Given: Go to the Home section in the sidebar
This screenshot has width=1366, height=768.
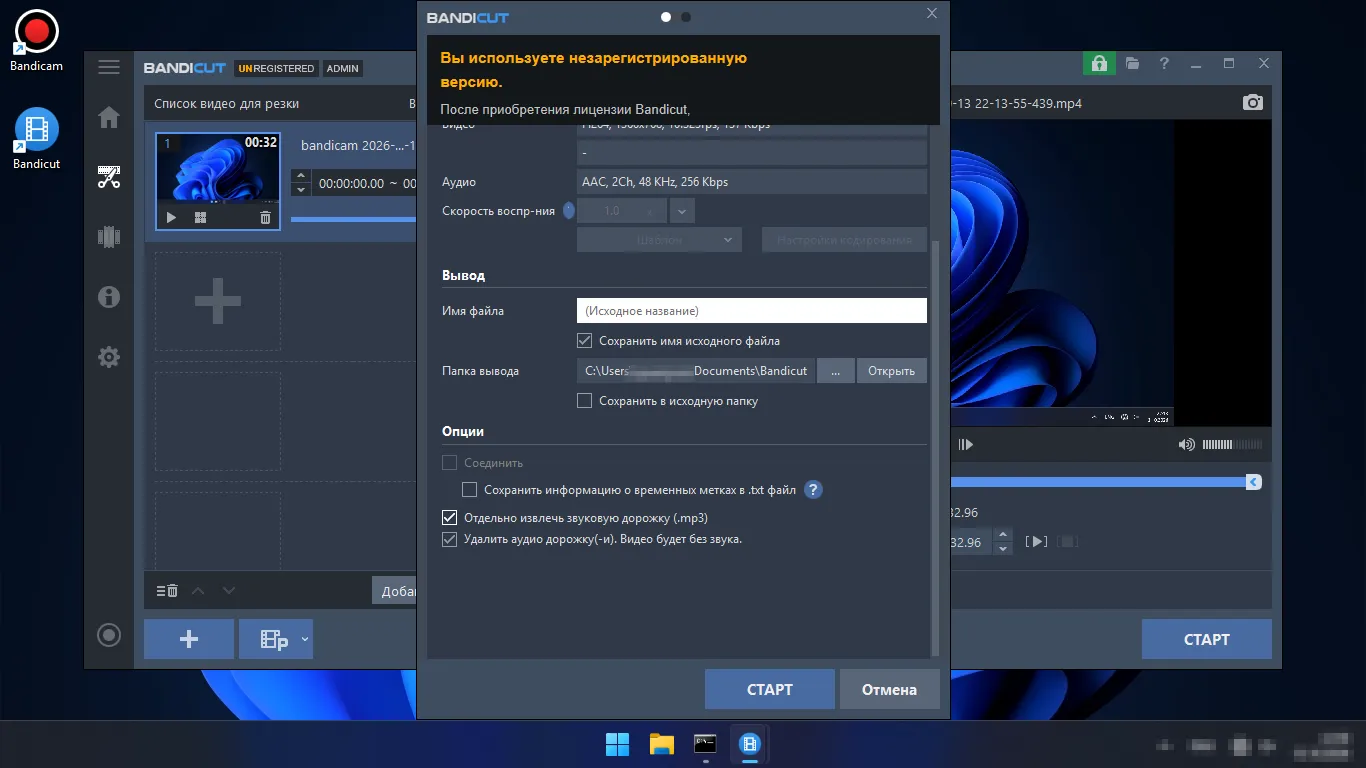Looking at the screenshot, I should (109, 117).
